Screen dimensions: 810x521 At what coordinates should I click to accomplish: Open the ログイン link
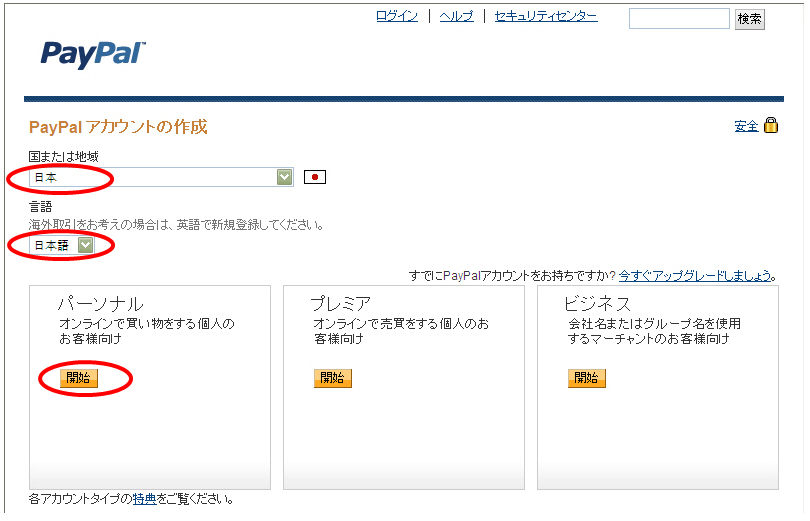(x=397, y=17)
